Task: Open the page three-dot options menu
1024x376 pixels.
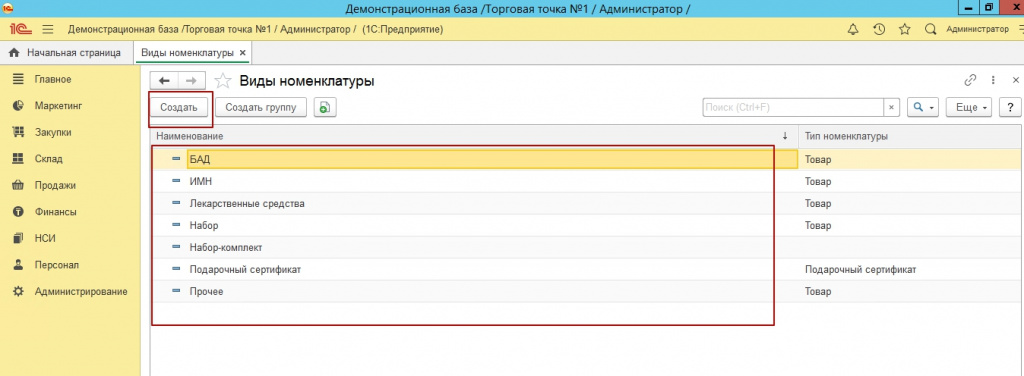Action: tap(993, 80)
